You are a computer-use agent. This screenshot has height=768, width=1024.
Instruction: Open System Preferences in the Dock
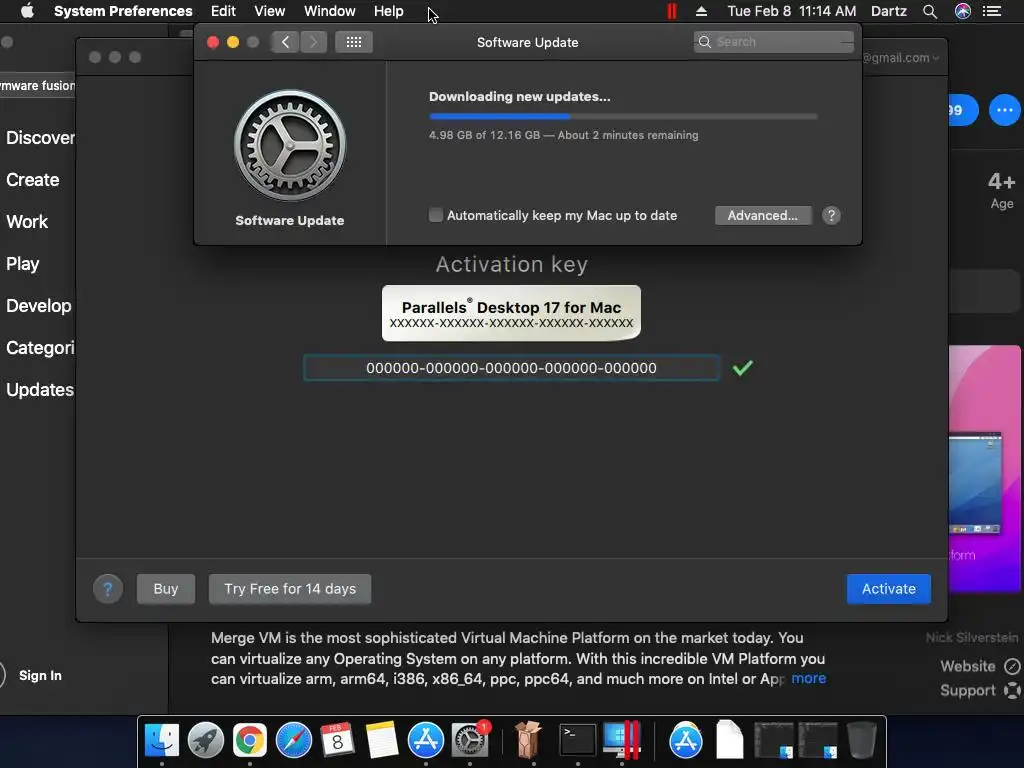tap(470, 740)
